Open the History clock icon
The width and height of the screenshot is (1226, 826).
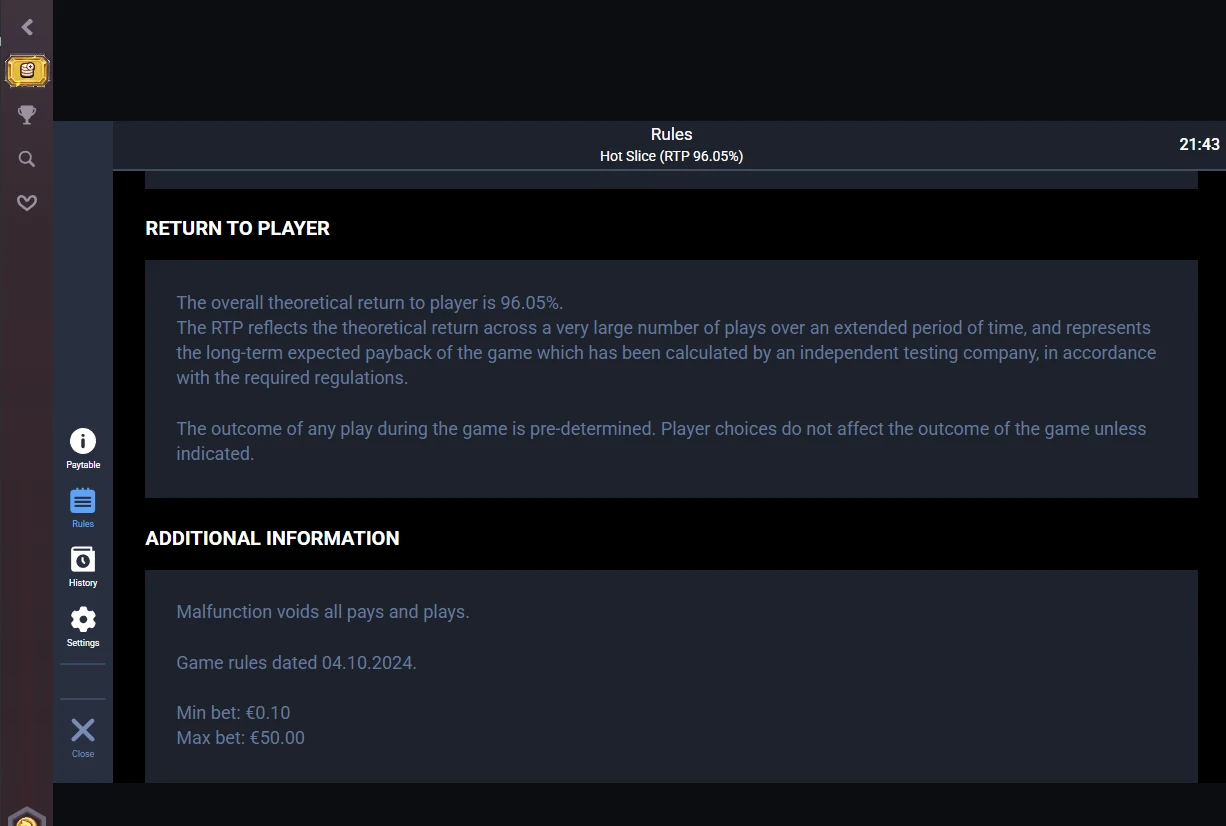click(83, 559)
